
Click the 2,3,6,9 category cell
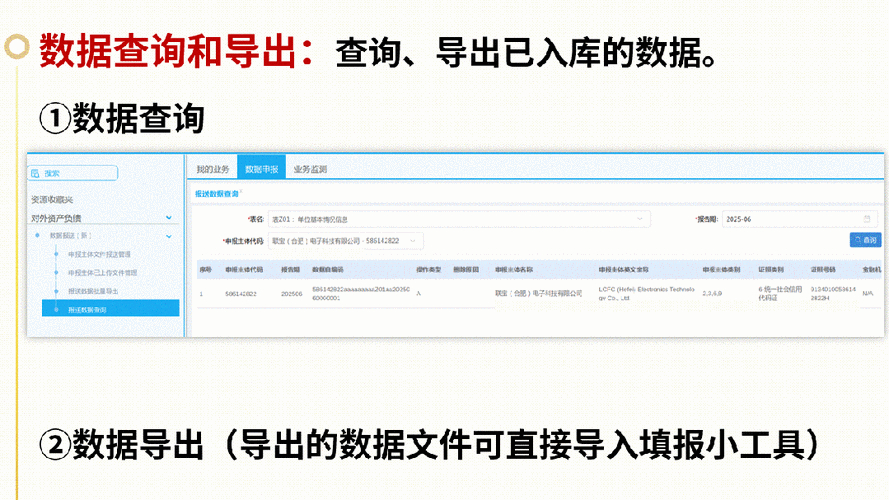tap(712, 294)
